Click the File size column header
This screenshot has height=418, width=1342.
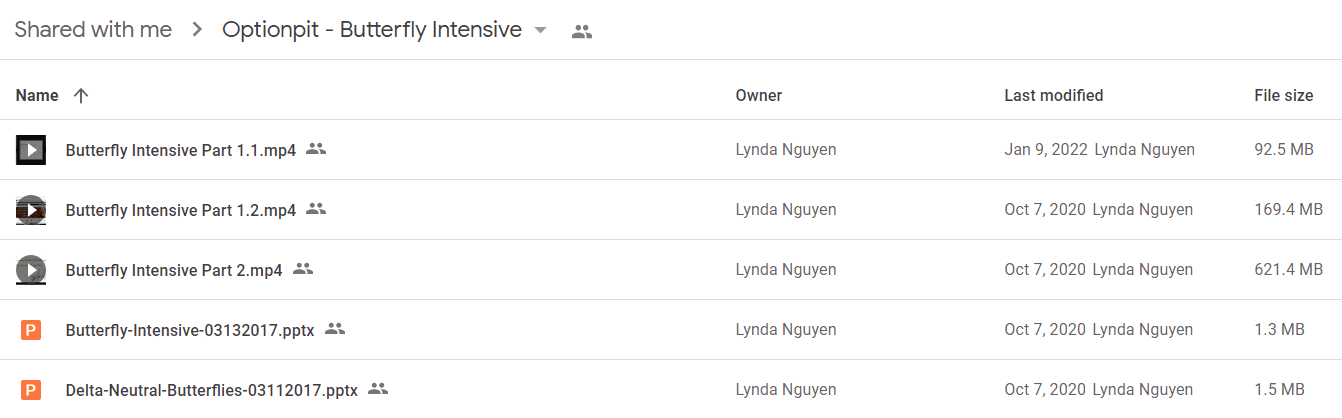click(x=1284, y=96)
